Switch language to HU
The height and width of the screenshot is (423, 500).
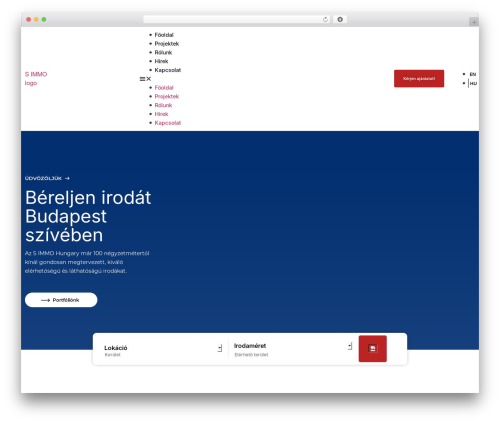(473, 83)
